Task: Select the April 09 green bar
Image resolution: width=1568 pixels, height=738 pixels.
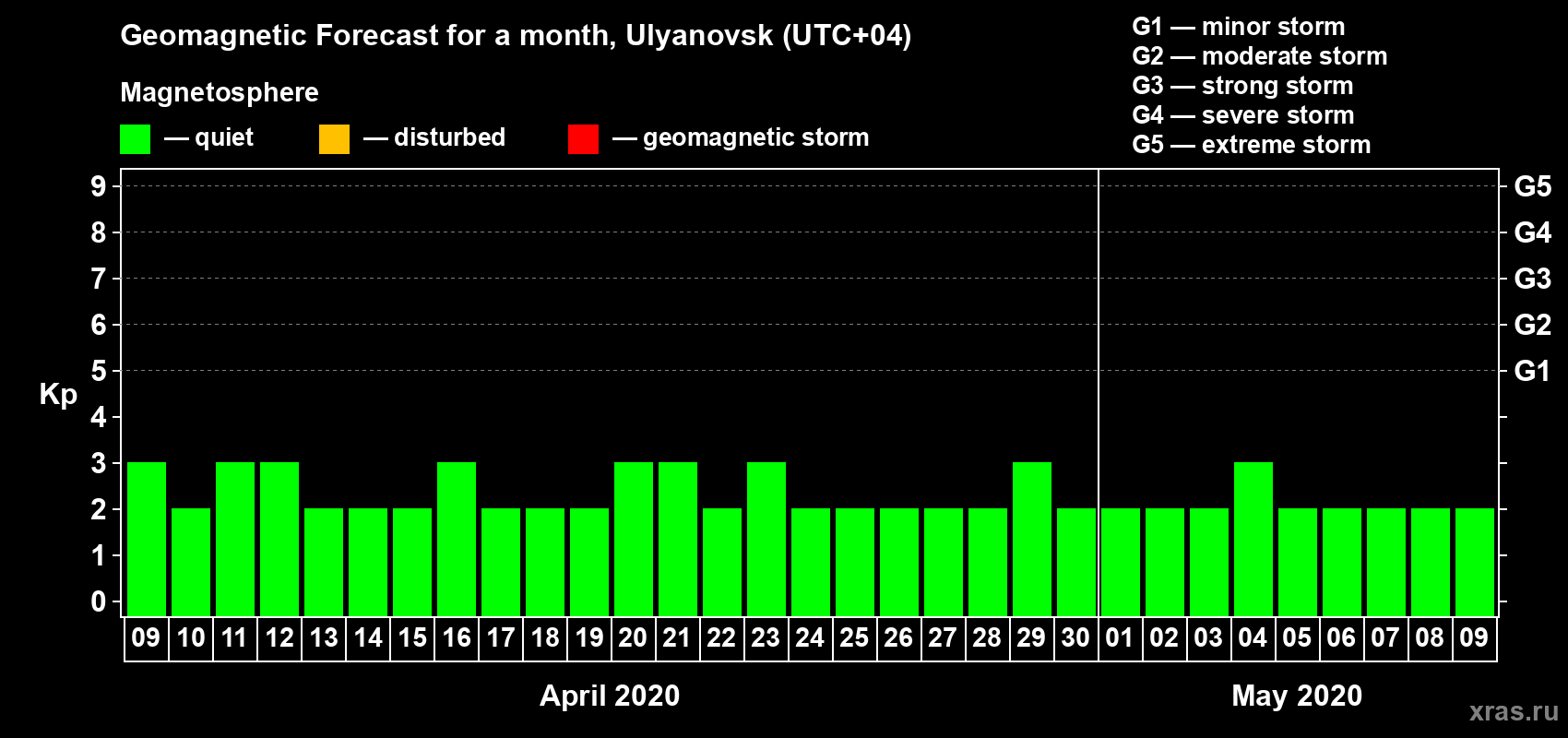Action: (x=147, y=539)
